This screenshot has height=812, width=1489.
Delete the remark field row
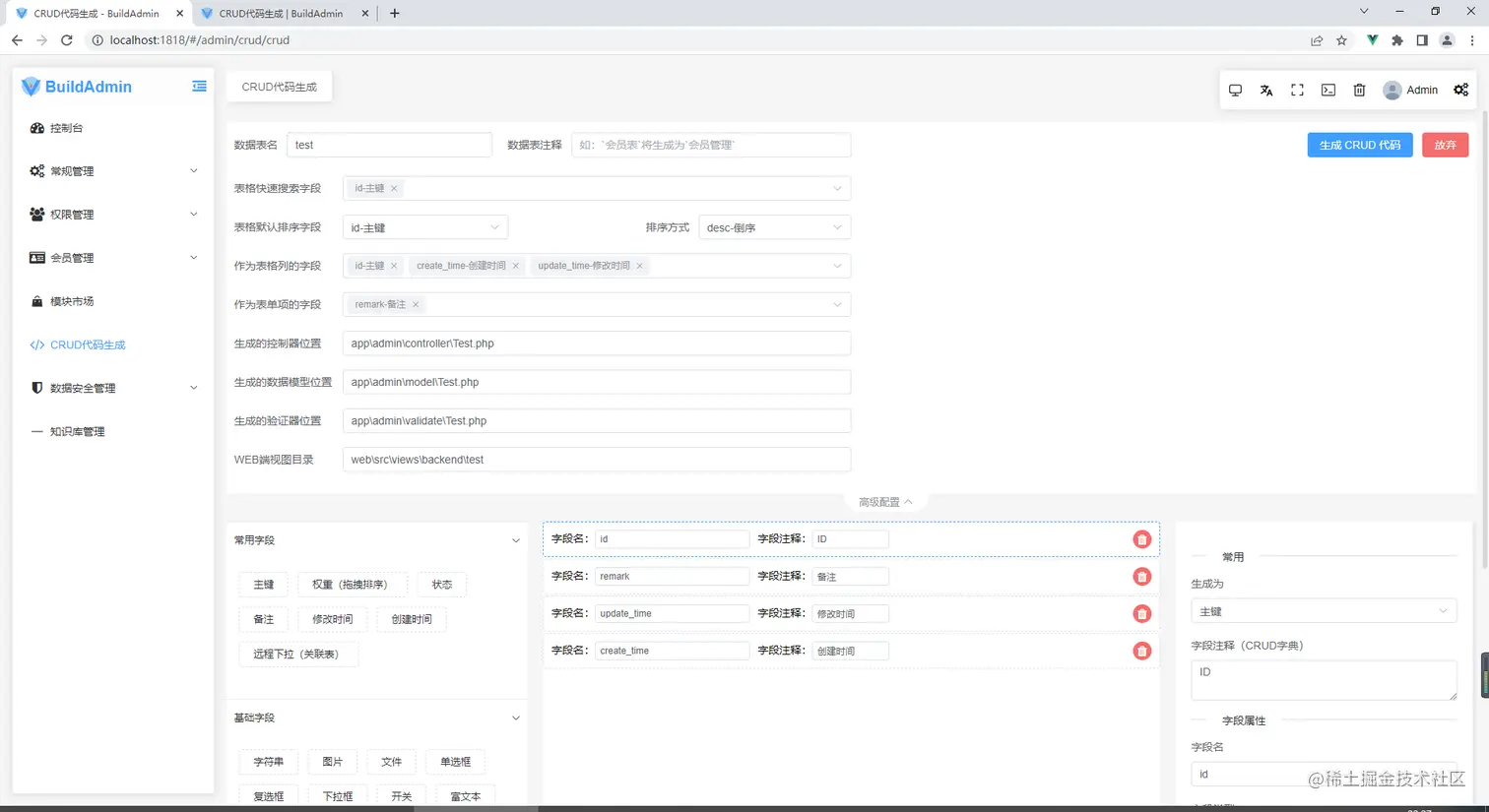pyautogui.click(x=1141, y=577)
